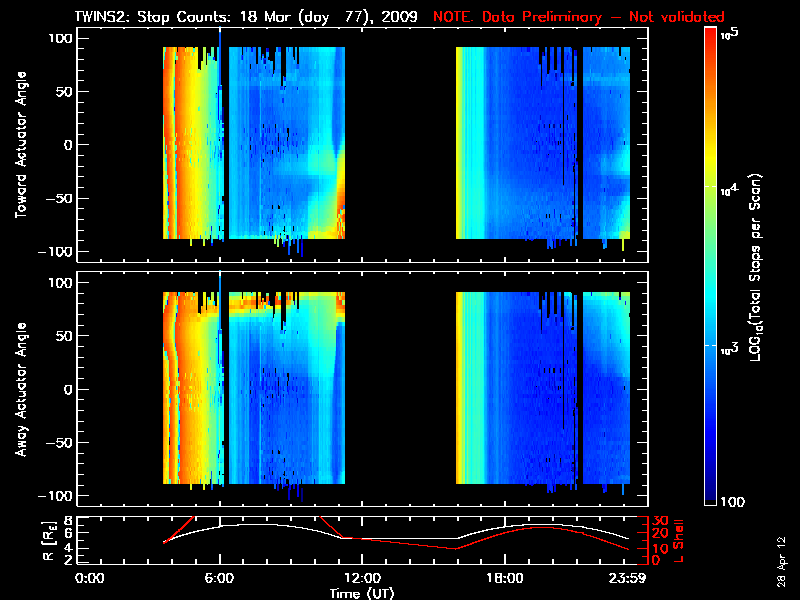Select the 100 tick label on Toward panel

tap(60, 38)
